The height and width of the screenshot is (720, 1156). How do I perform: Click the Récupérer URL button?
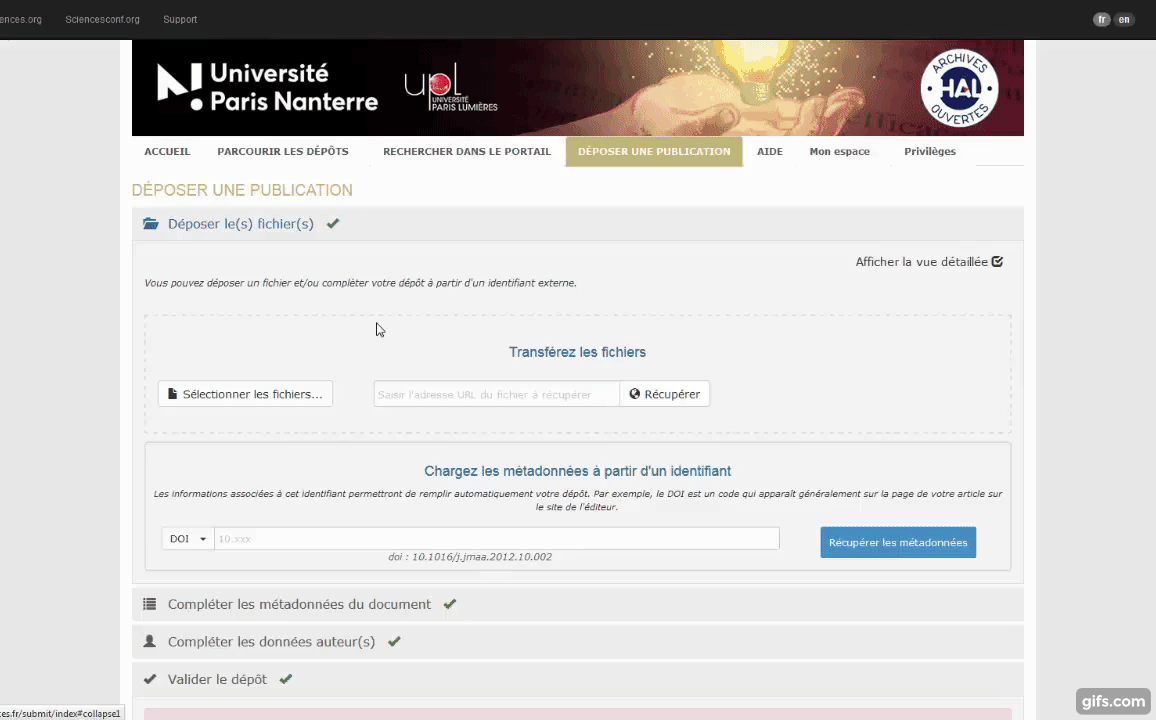(x=664, y=394)
